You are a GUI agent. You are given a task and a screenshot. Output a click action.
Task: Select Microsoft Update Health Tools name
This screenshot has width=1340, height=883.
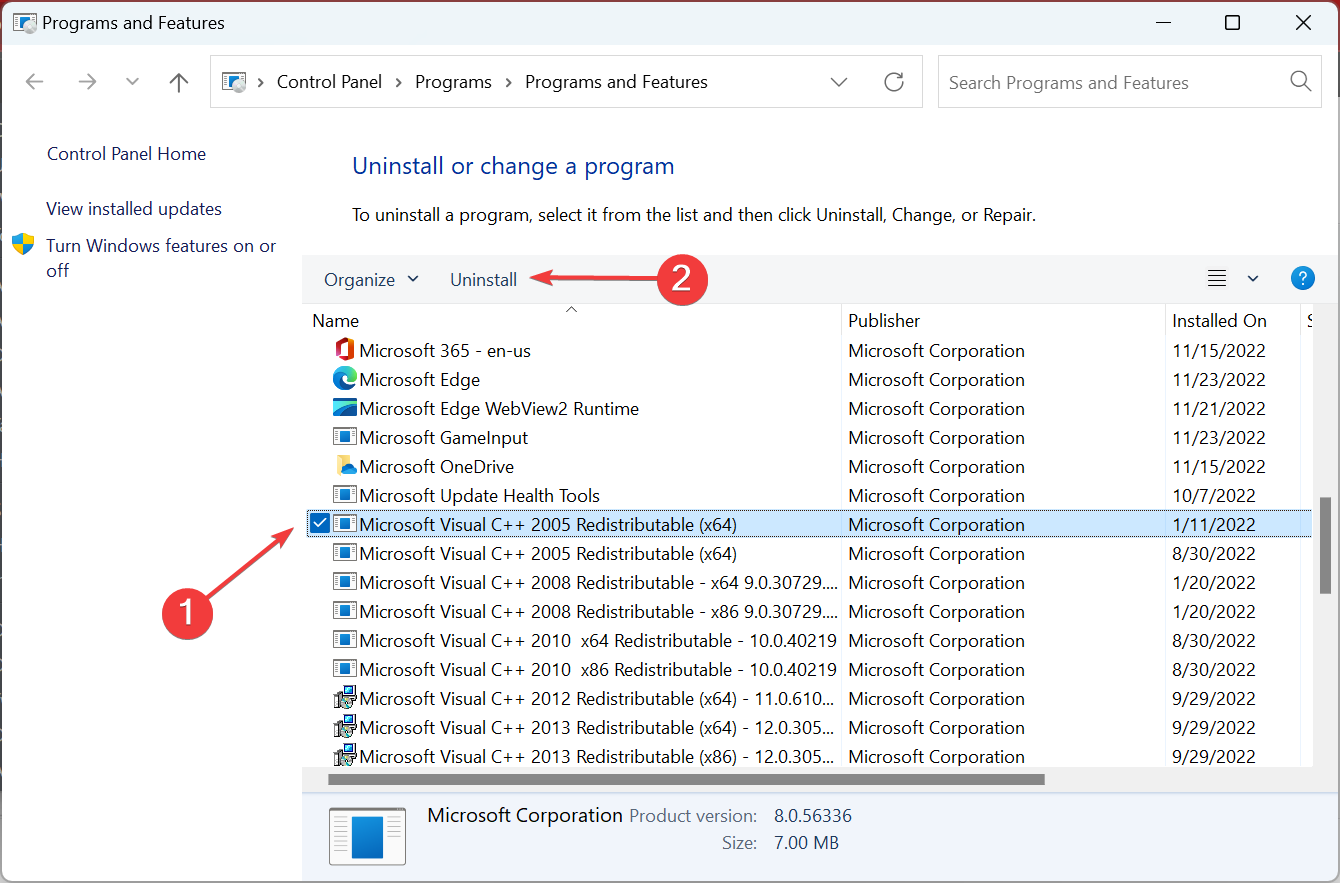click(479, 496)
